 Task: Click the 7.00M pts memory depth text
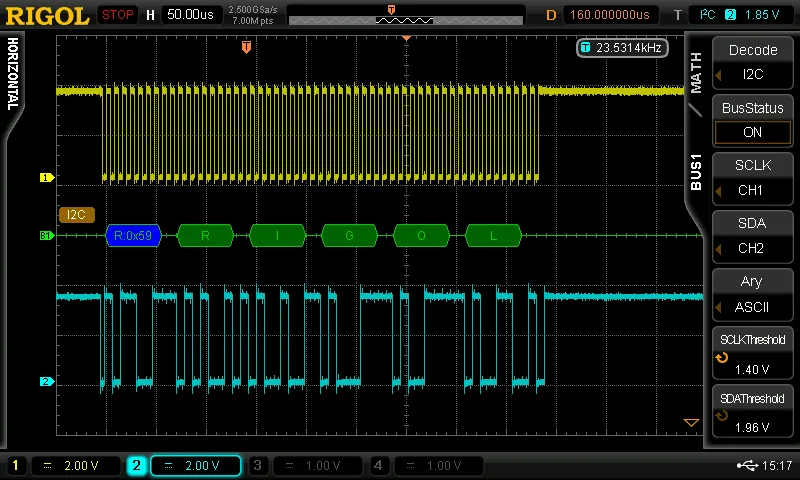(x=253, y=21)
